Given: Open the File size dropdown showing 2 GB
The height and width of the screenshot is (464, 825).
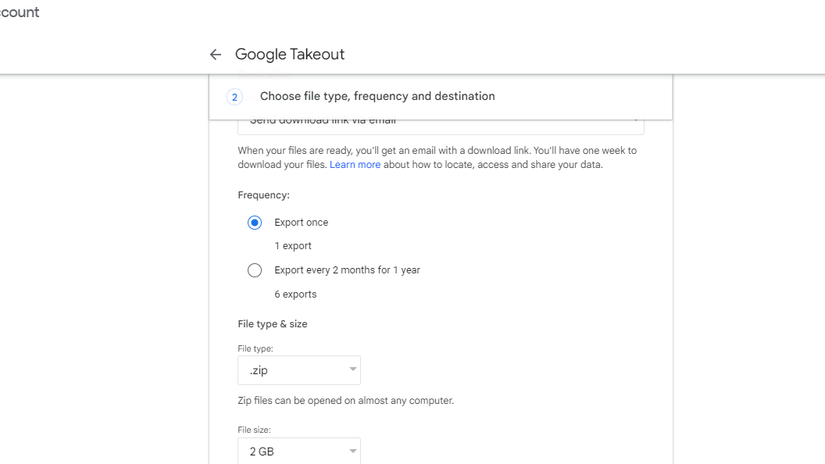Looking at the screenshot, I should click(x=298, y=451).
